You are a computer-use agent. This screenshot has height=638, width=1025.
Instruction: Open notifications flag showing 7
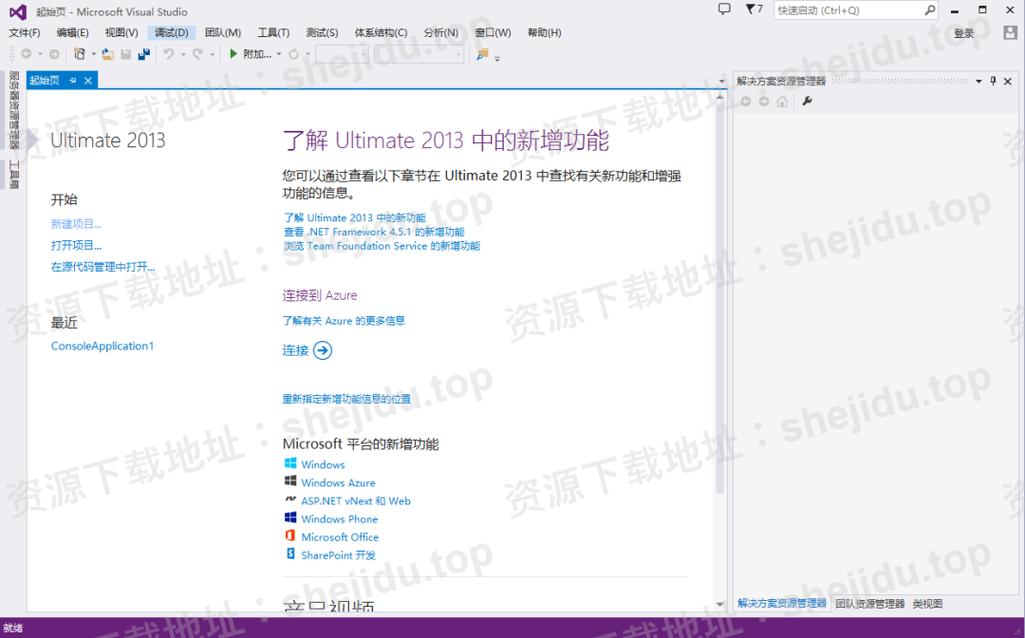754,9
